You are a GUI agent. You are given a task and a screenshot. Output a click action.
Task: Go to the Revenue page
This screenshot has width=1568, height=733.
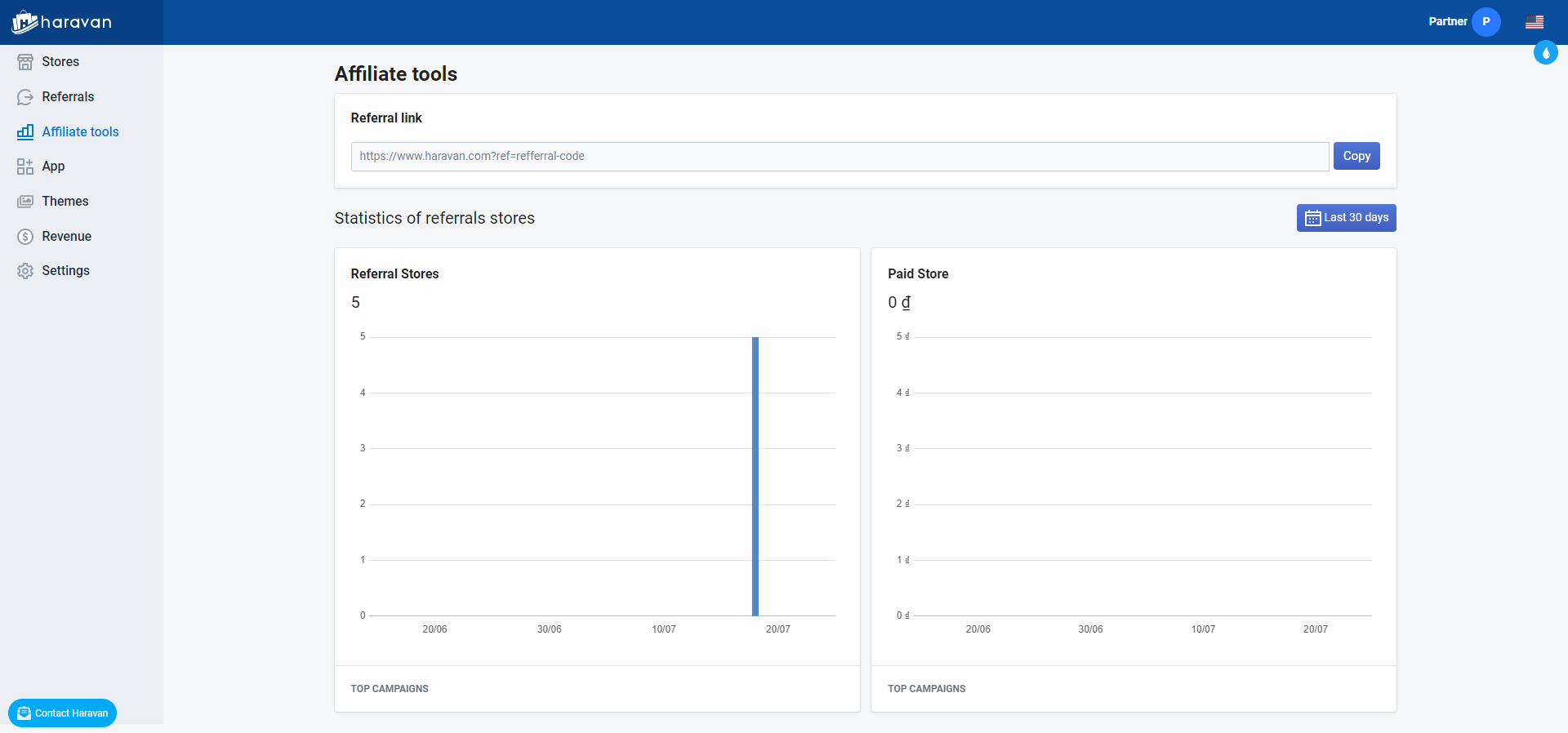[66, 237]
